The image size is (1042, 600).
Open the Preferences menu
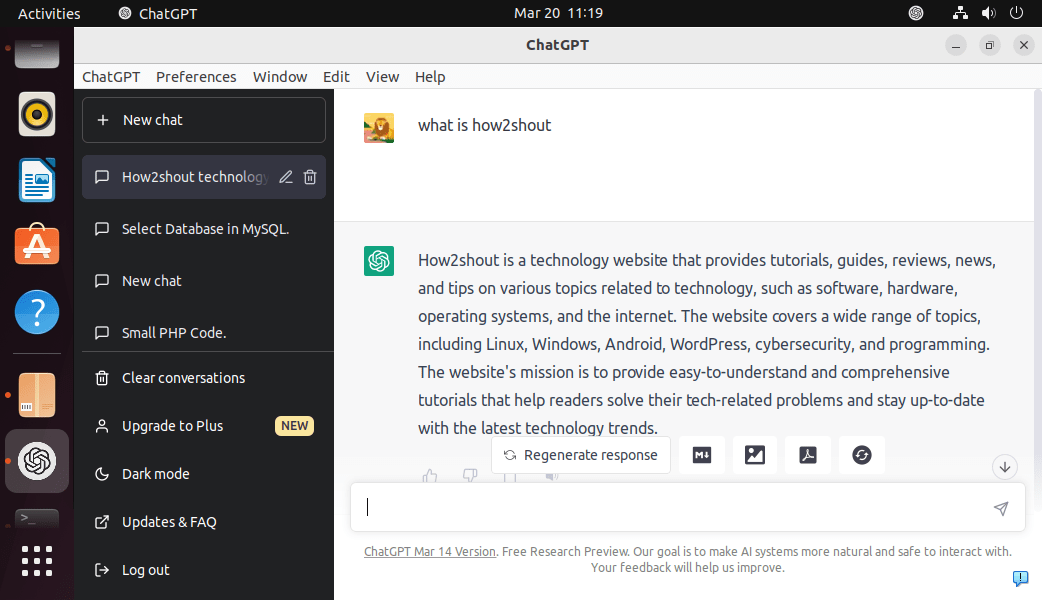(x=196, y=76)
